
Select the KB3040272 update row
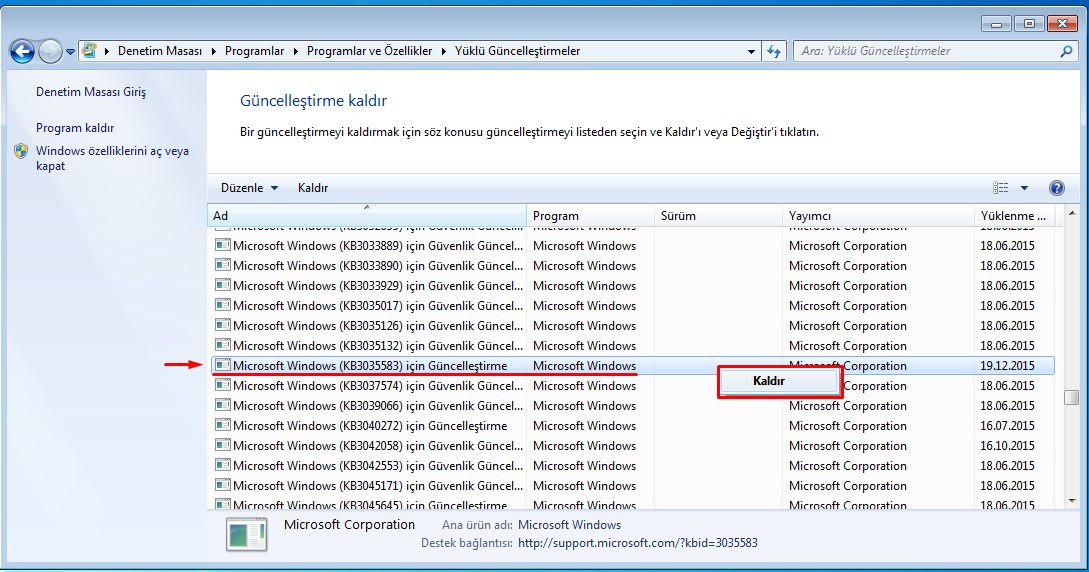click(x=370, y=426)
